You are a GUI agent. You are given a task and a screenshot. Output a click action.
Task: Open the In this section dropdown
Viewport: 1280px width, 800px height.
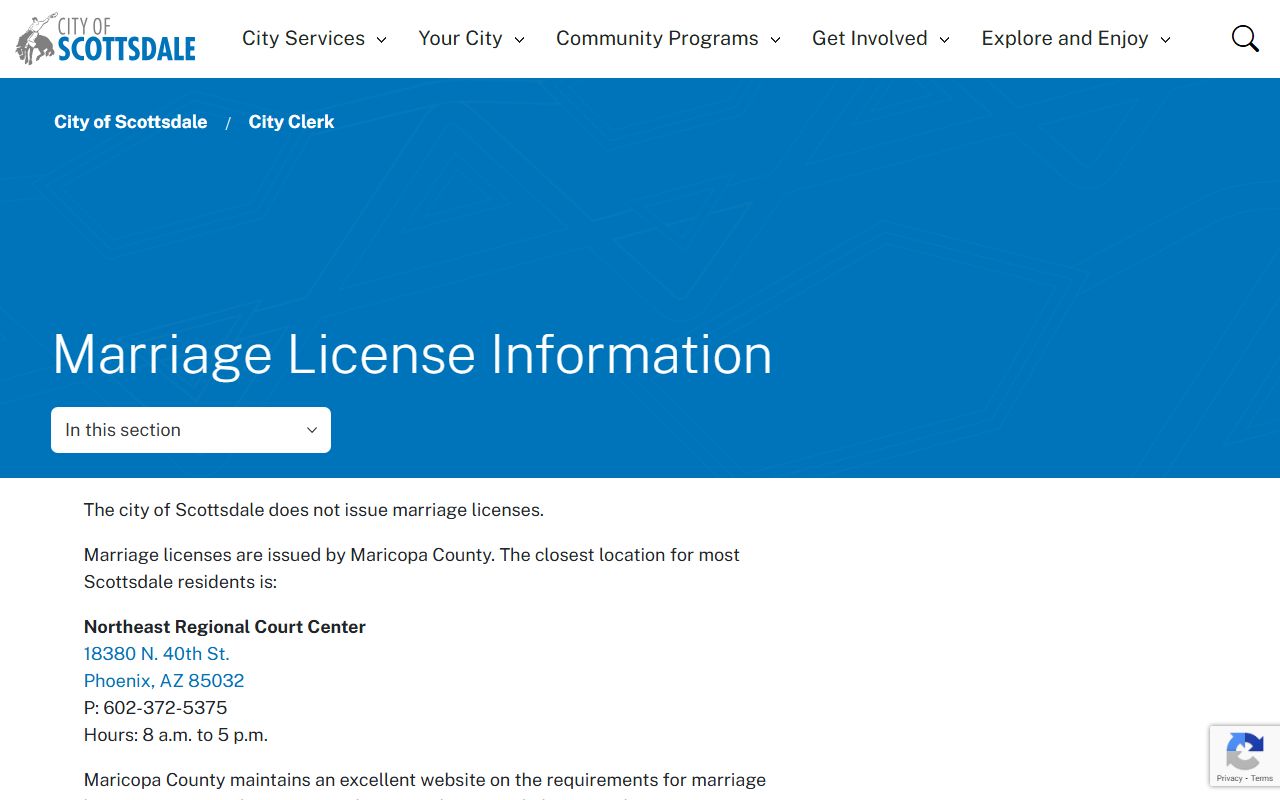tap(191, 430)
